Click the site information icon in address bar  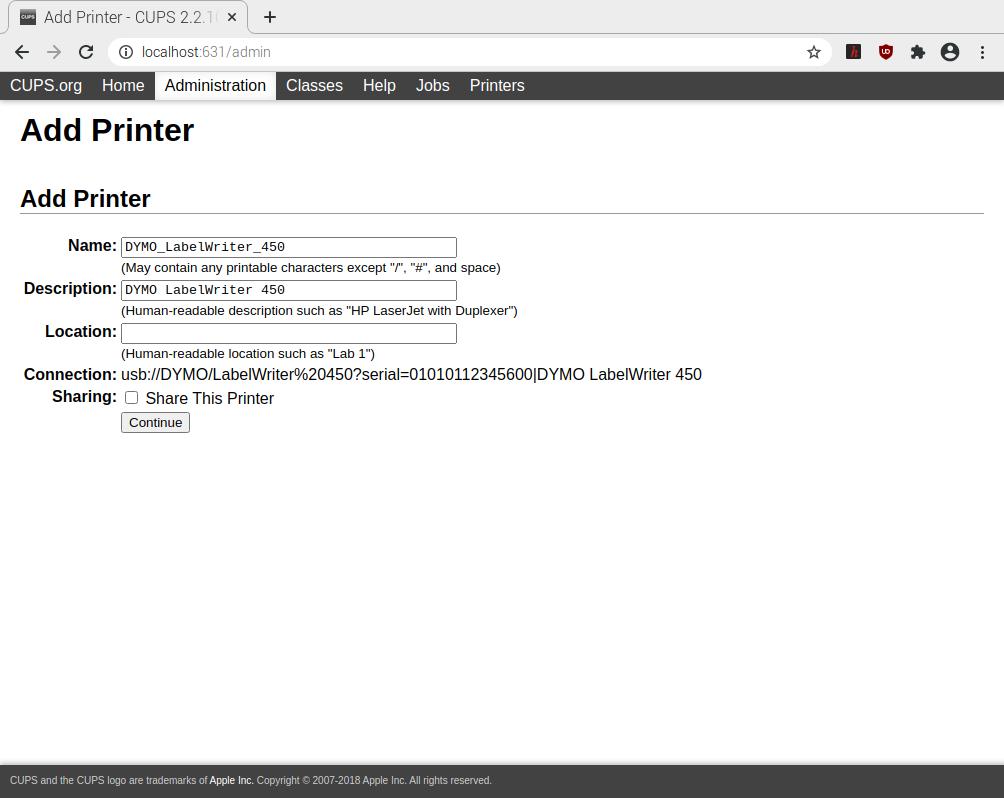point(126,52)
